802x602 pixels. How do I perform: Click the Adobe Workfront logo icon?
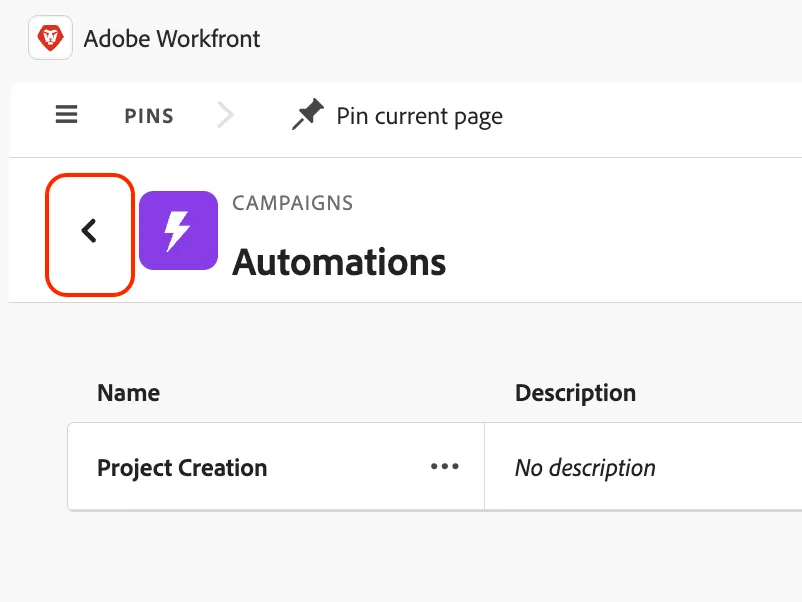coord(50,38)
